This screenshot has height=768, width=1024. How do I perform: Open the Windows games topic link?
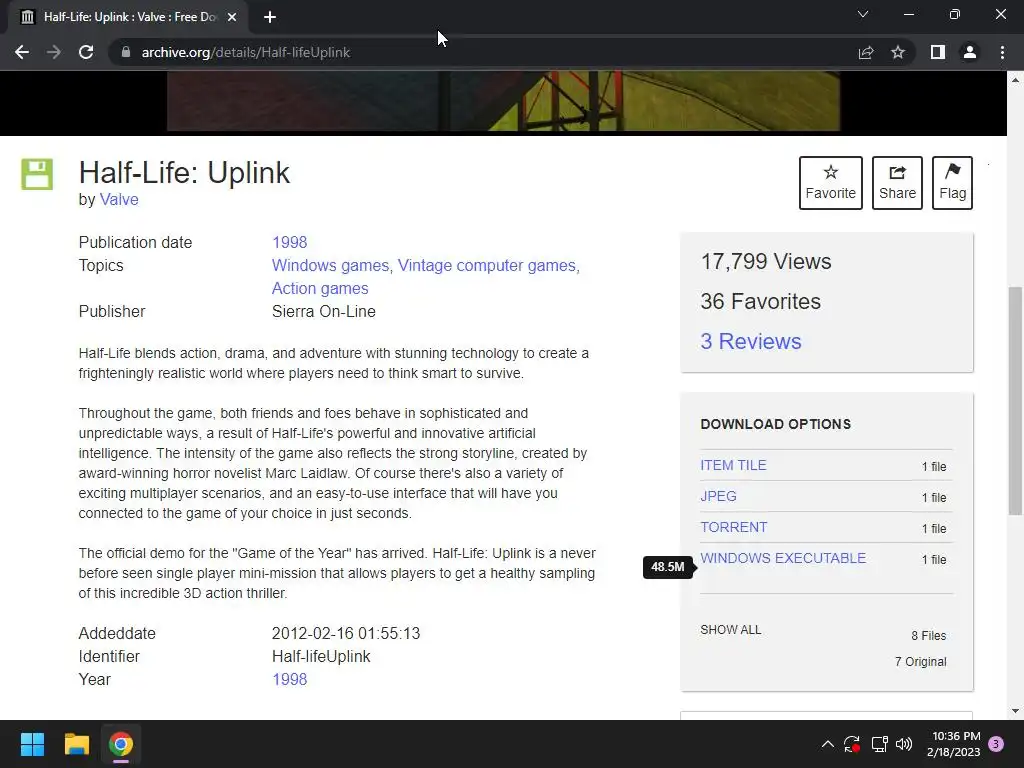[330, 265]
